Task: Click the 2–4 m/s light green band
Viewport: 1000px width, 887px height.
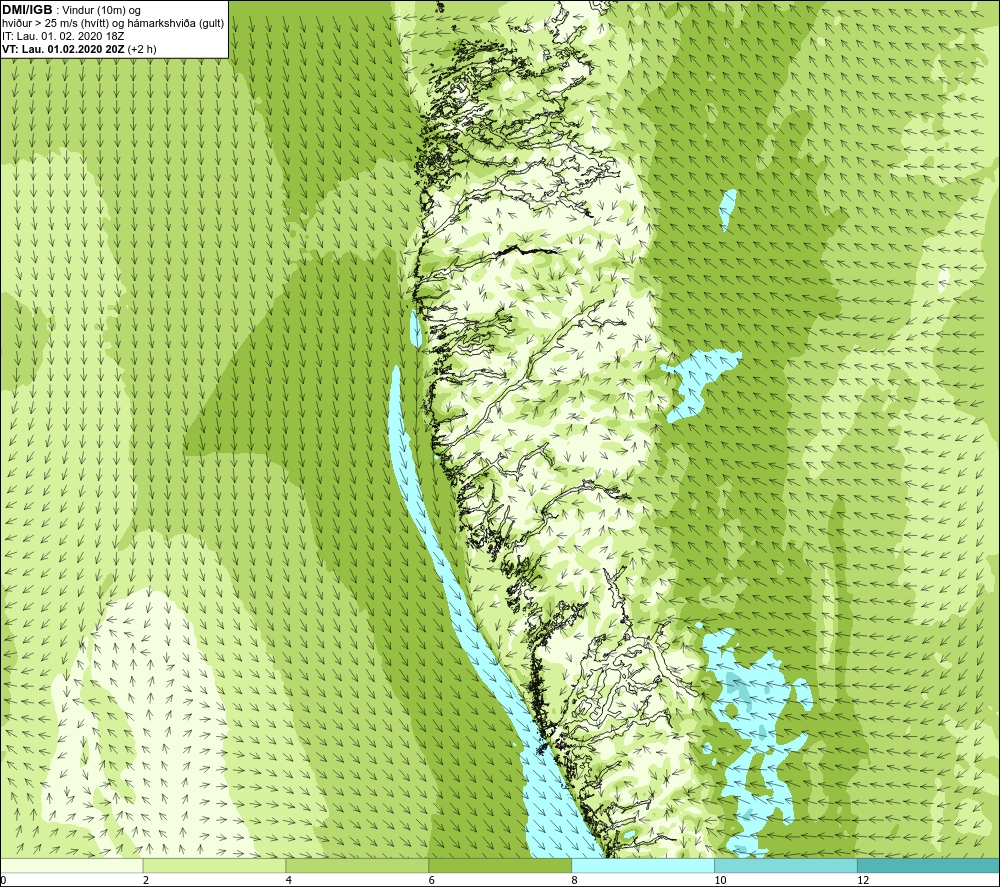Action: (214, 865)
